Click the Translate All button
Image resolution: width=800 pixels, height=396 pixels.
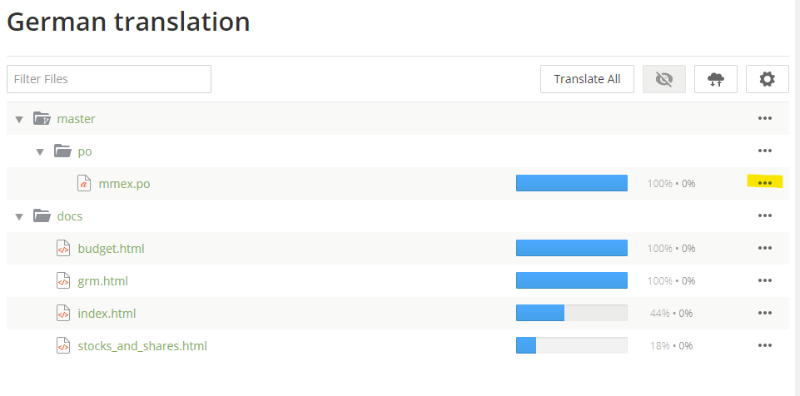(x=587, y=79)
